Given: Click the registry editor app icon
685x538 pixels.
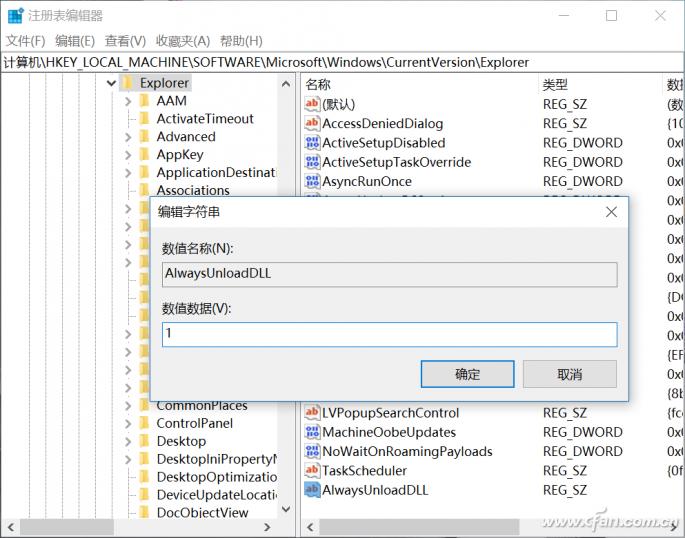Looking at the screenshot, I should (x=16, y=16).
